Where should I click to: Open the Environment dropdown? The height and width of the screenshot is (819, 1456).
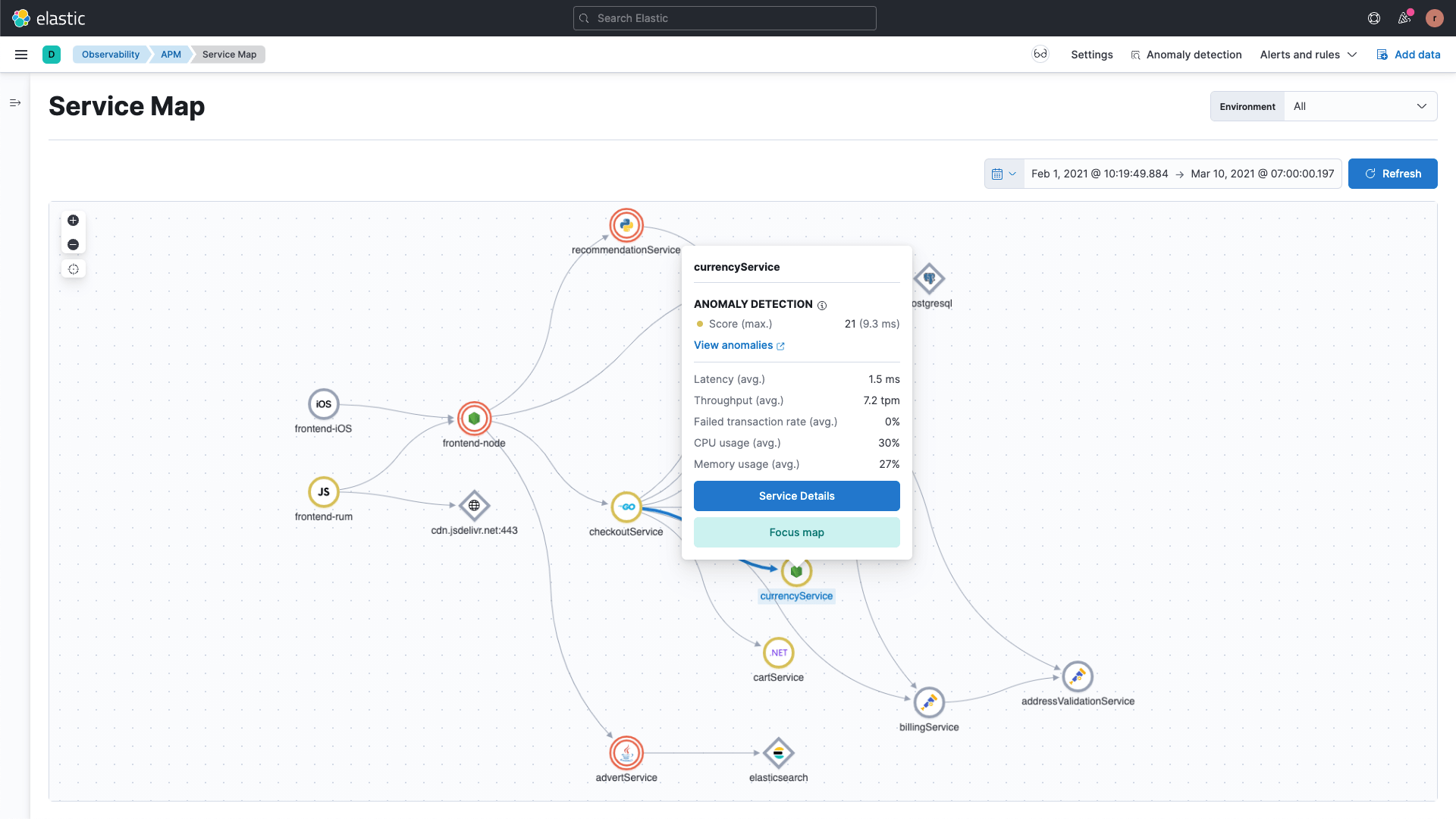pos(1360,106)
